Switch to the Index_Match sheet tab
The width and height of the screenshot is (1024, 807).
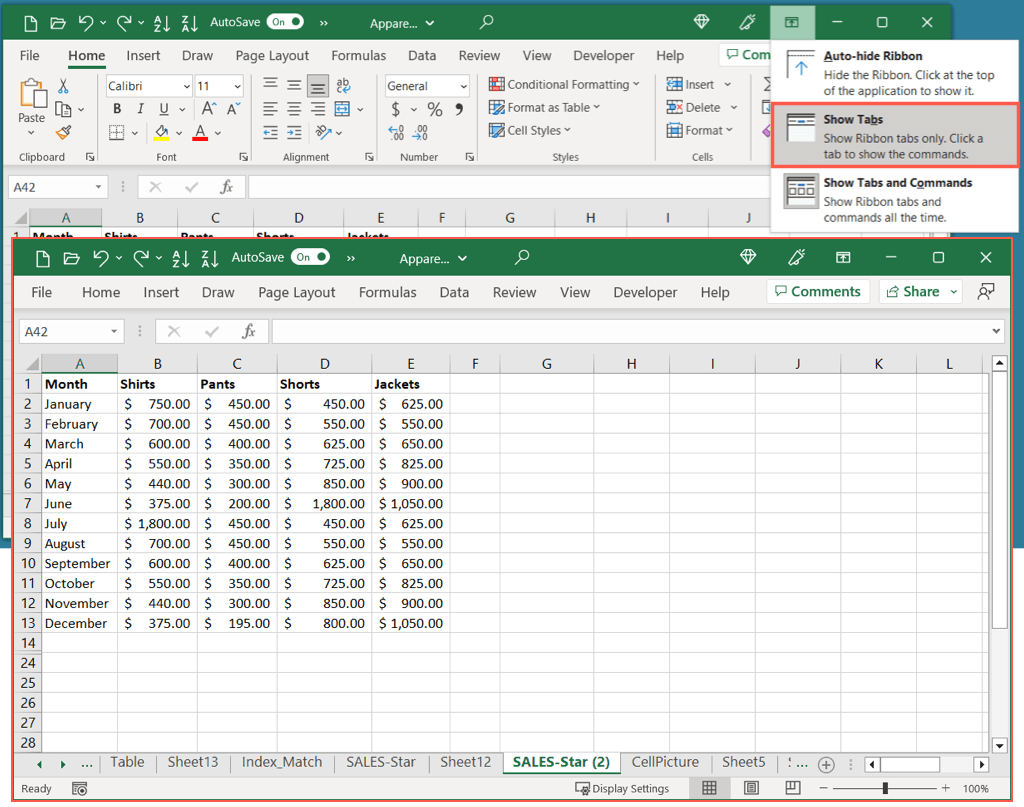click(282, 762)
